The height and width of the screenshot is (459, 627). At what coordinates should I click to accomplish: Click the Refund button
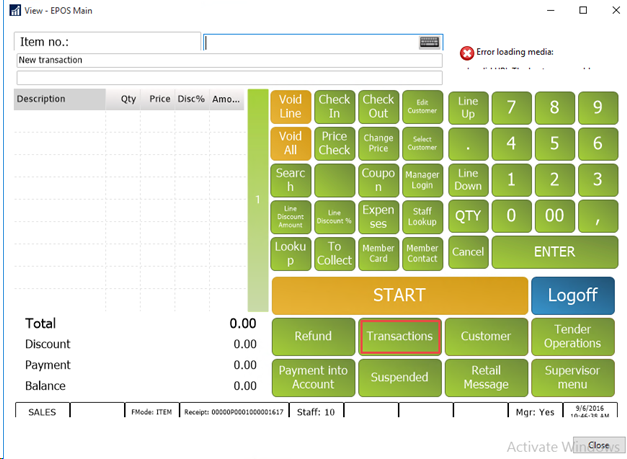tap(313, 337)
